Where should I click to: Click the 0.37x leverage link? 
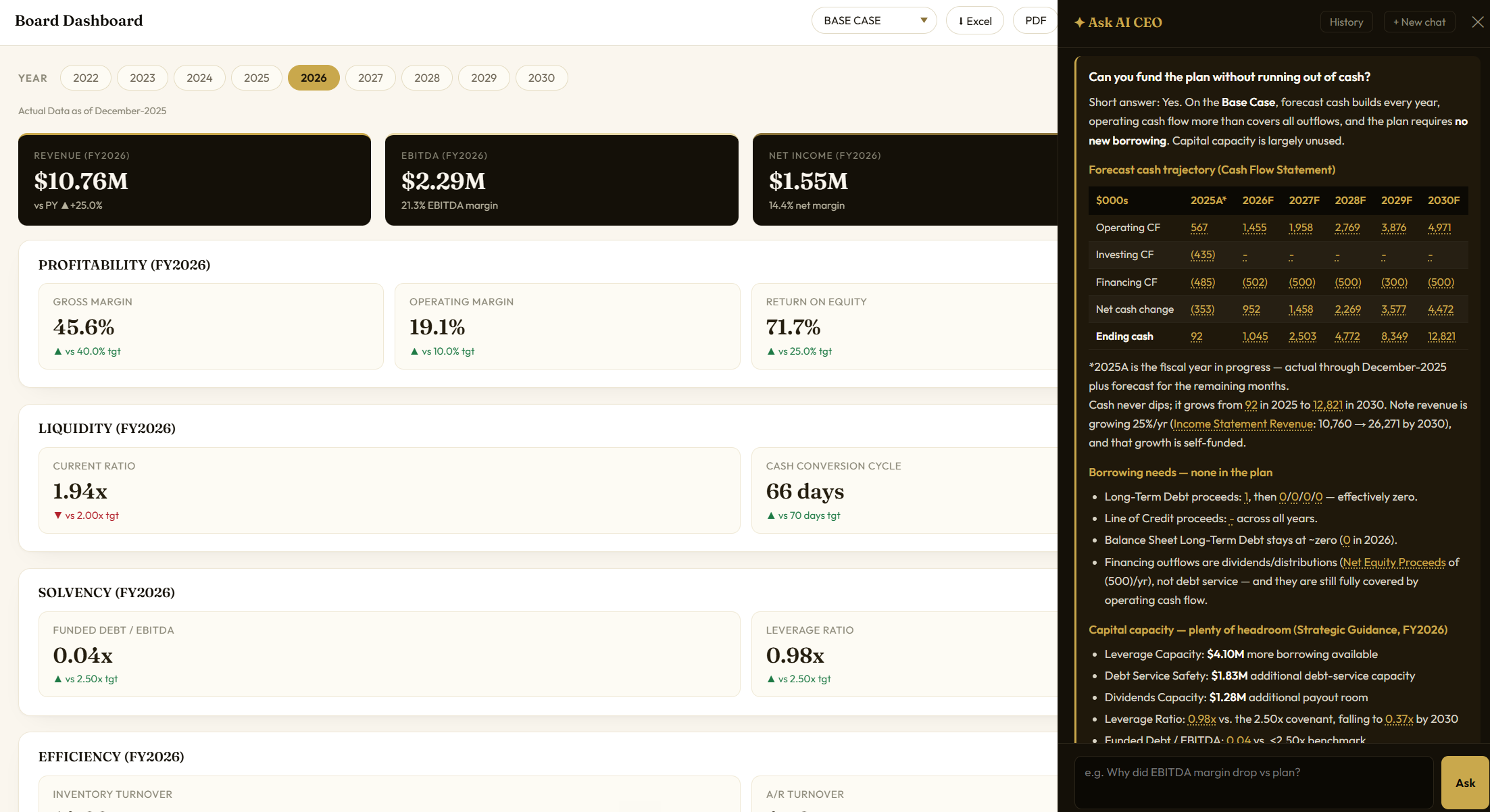pos(1399,719)
